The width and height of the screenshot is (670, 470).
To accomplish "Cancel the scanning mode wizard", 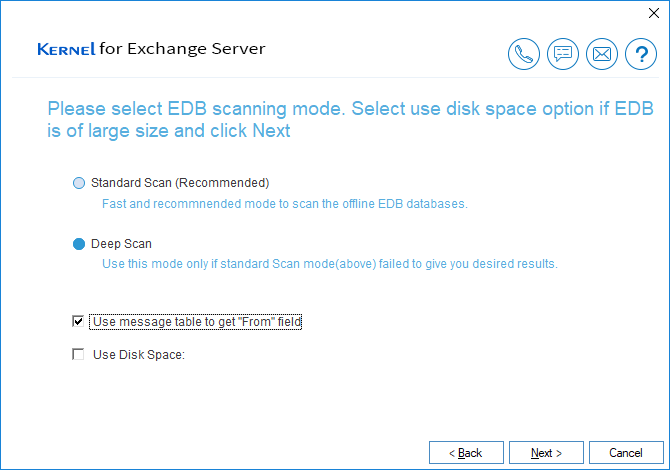I will (x=626, y=452).
